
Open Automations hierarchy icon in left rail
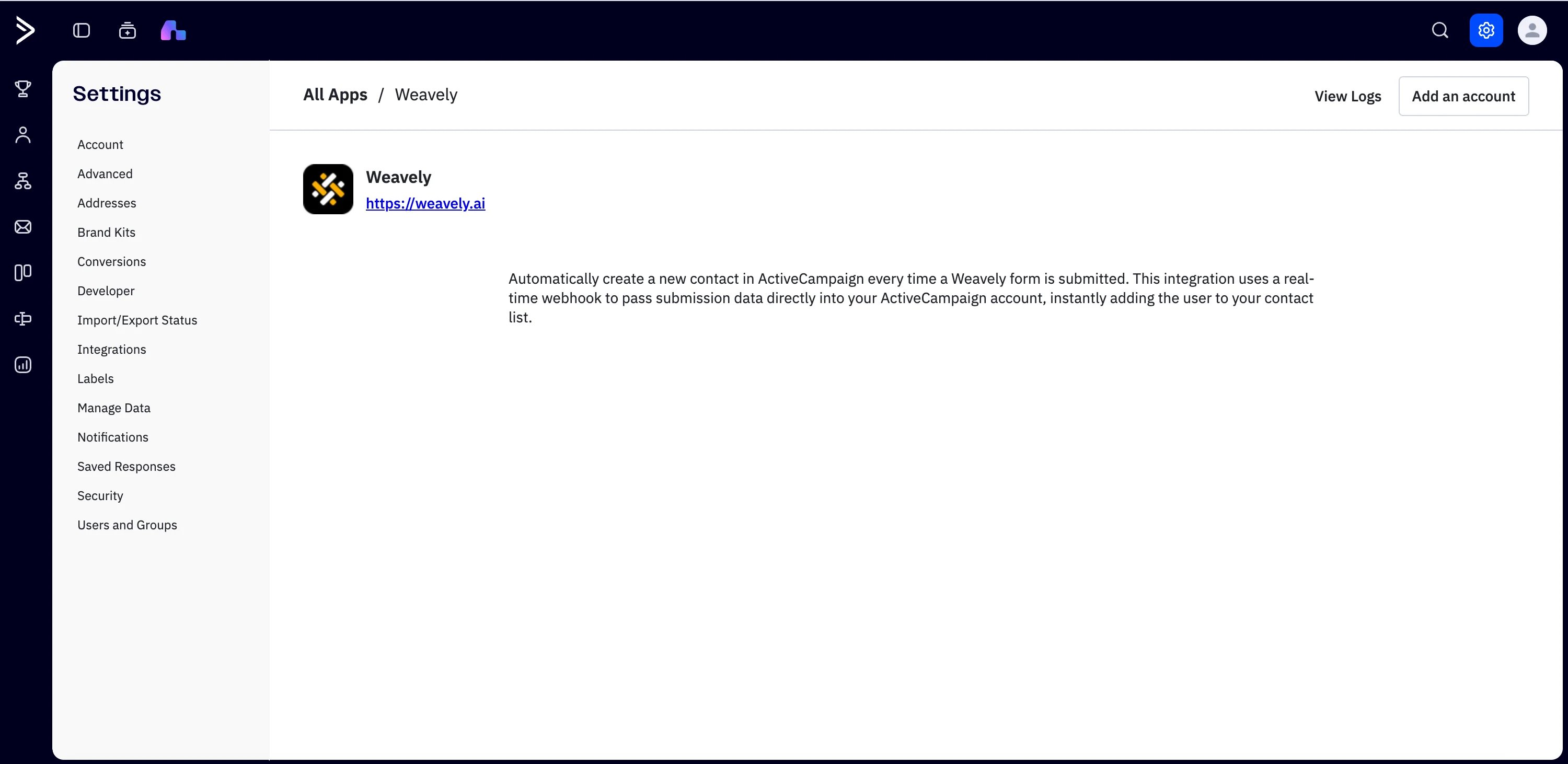coord(23,181)
